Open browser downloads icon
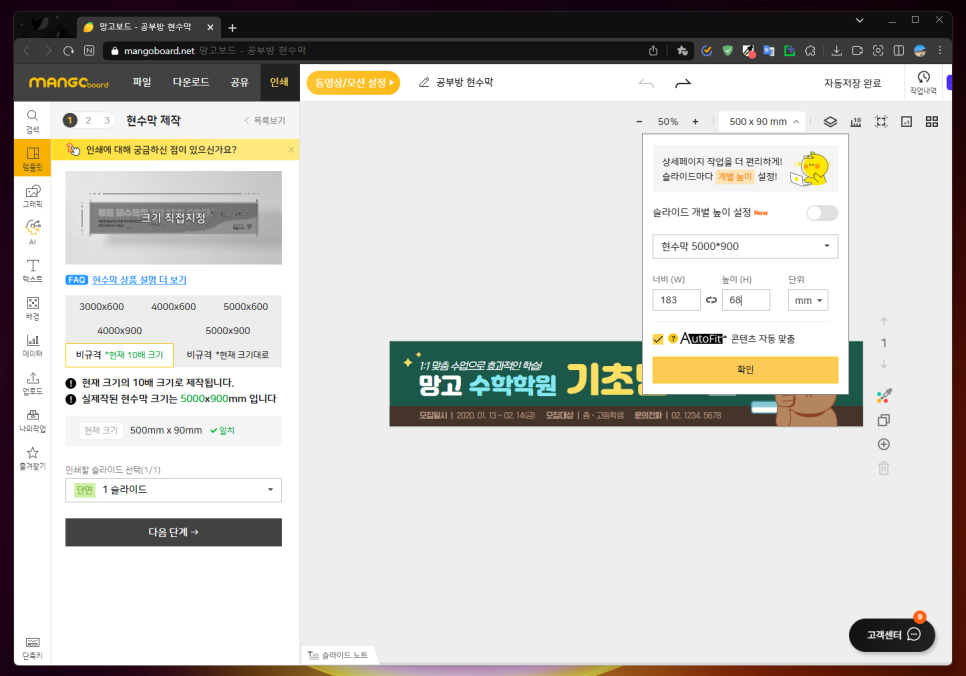 [x=836, y=51]
